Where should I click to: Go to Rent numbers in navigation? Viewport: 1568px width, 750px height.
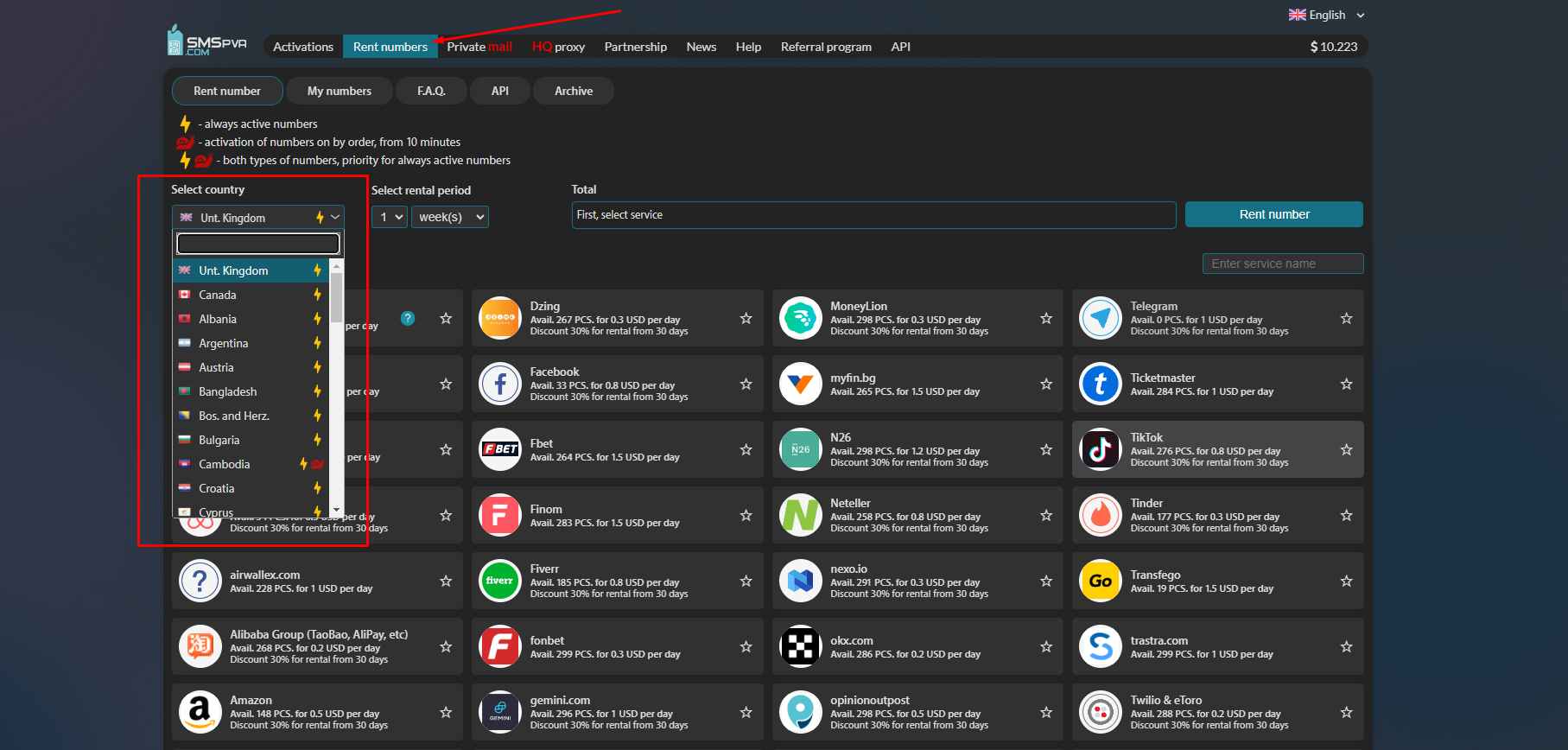[390, 47]
